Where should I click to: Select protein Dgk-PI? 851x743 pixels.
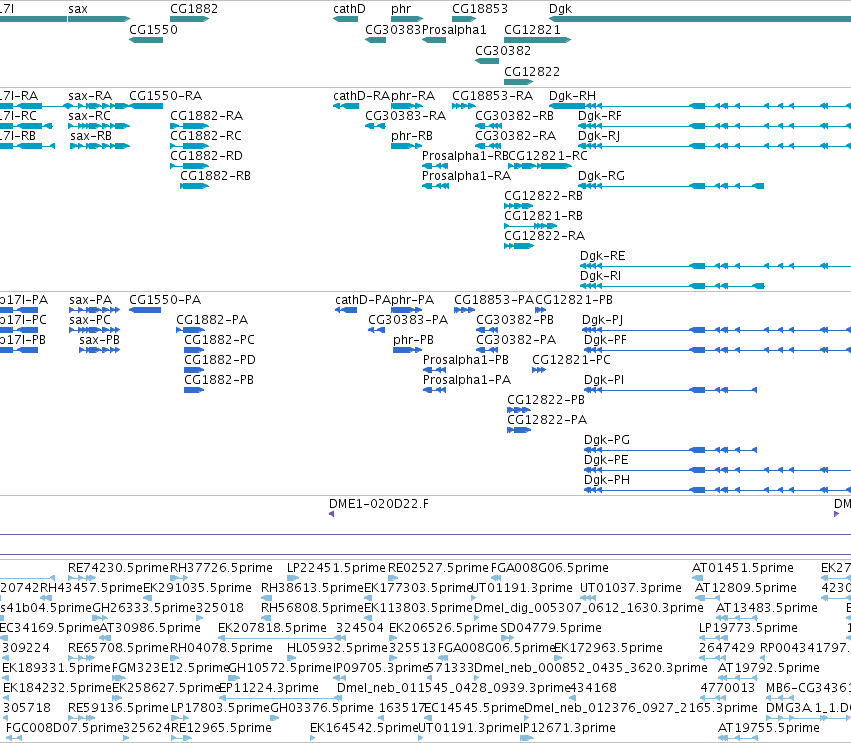click(x=604, y=380)
